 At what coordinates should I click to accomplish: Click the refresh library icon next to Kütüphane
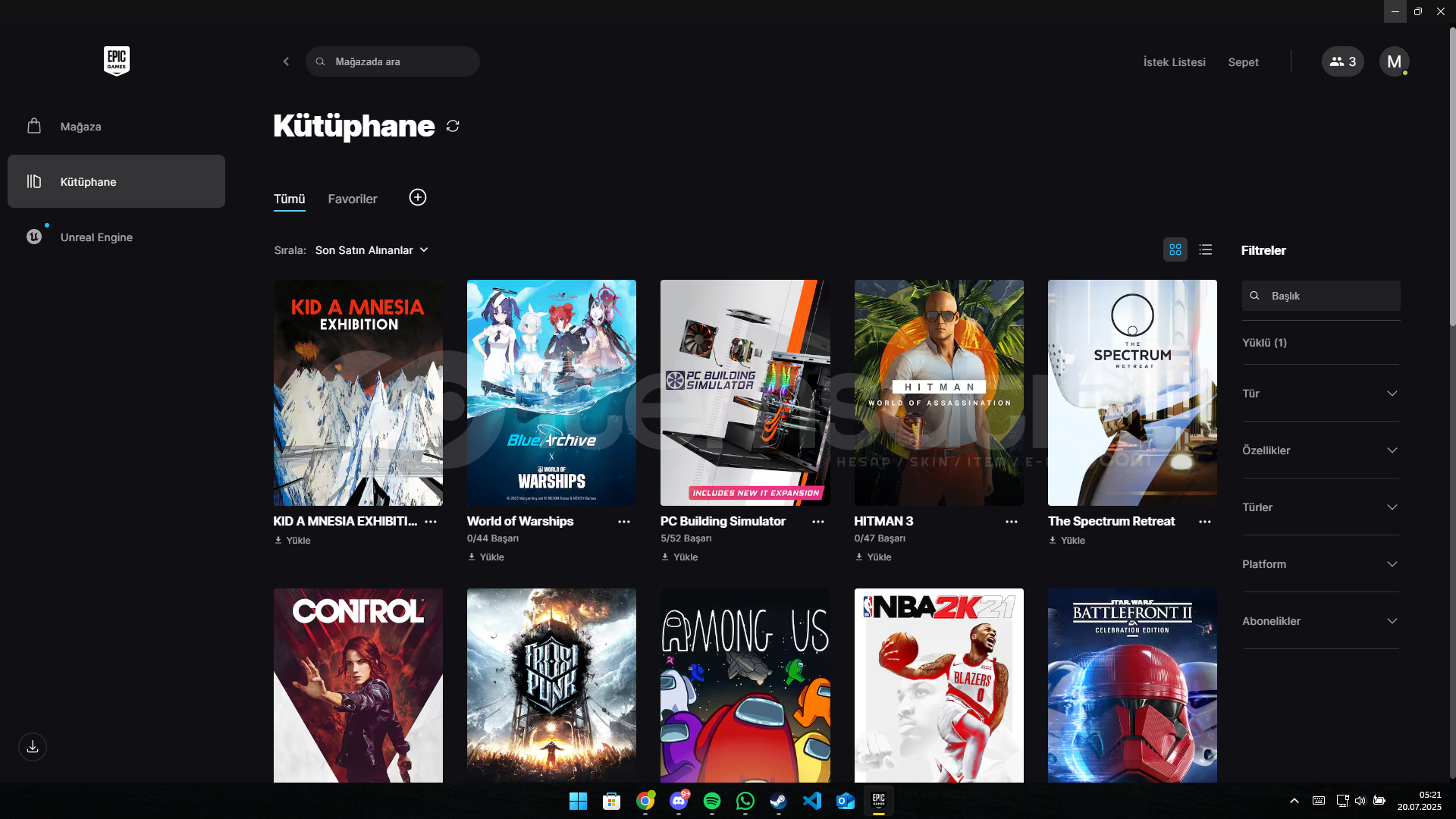point(453,126)
